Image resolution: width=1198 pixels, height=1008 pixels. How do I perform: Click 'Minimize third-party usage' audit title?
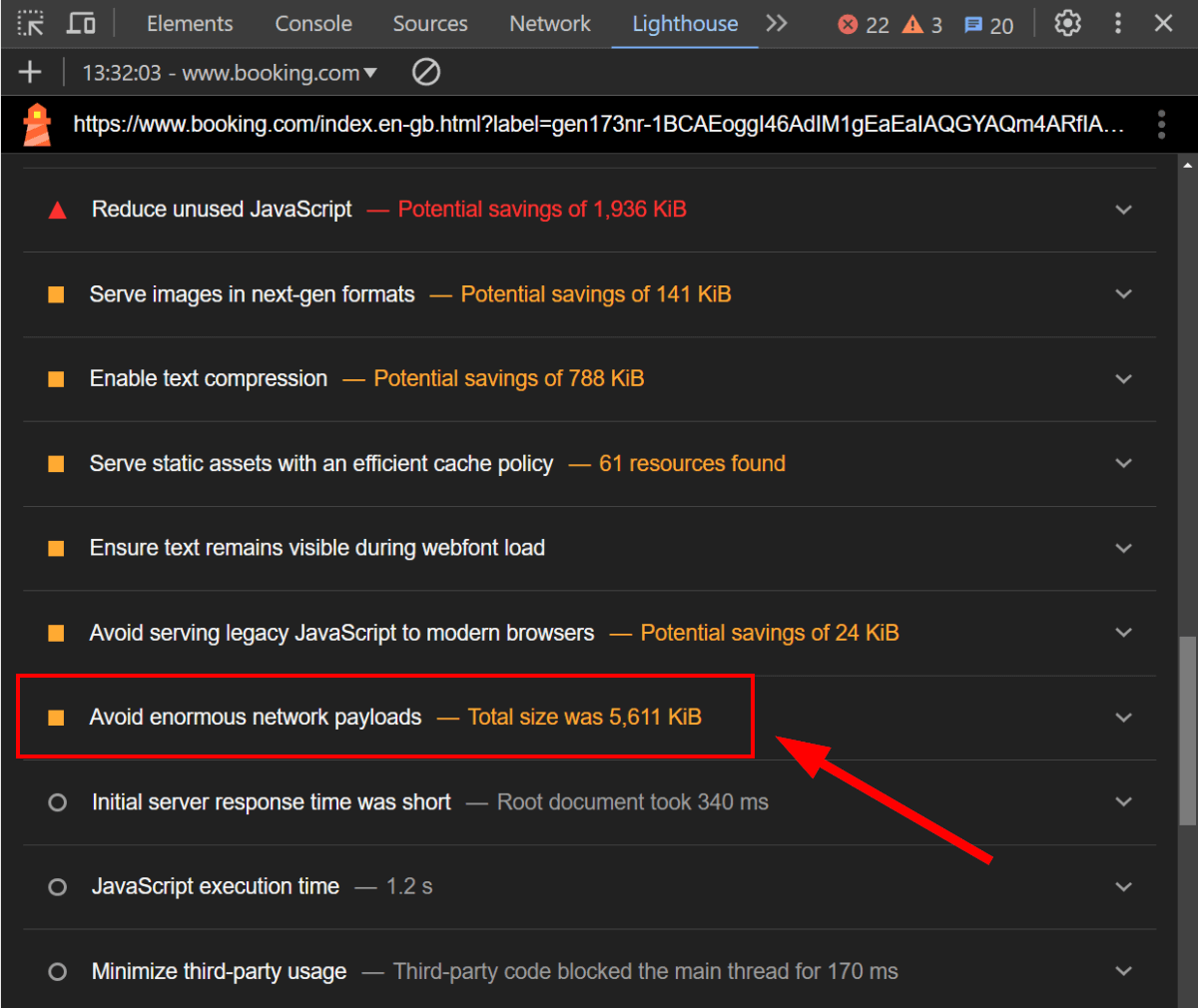click(x=220, y=971)
